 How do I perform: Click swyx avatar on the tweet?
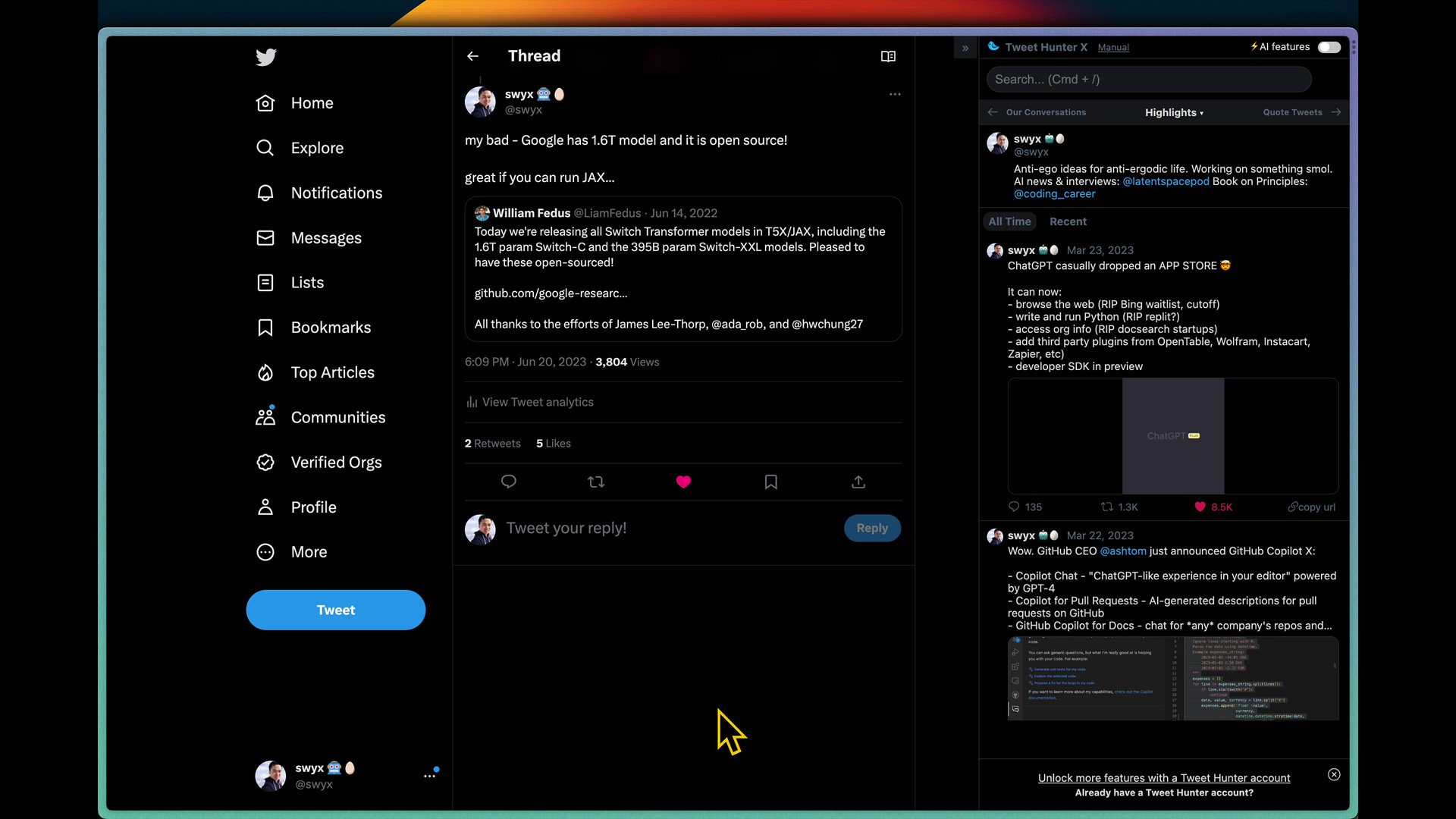click(x=480, y=102)
